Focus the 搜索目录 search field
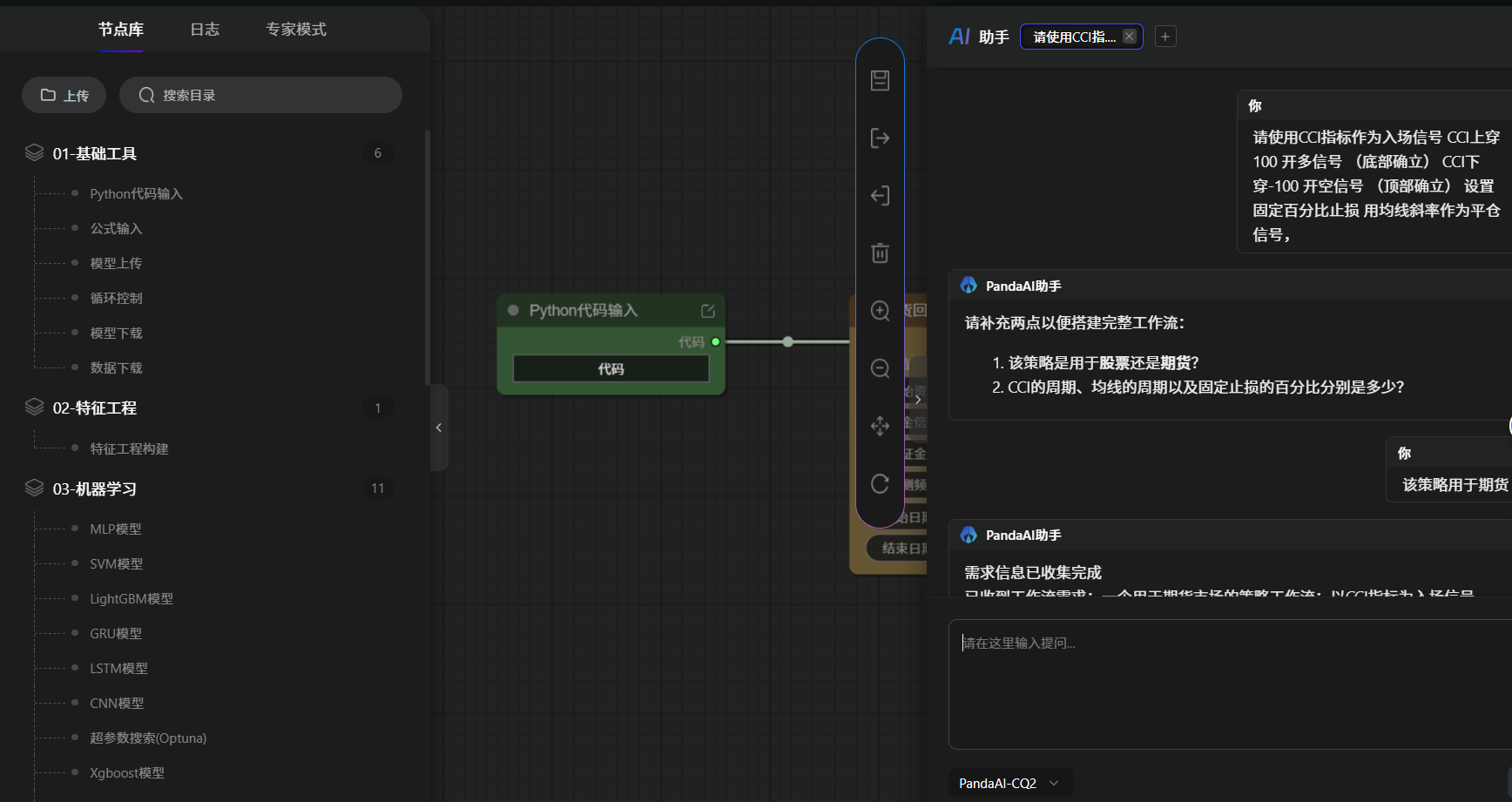Viewport: 1512px width, 802px height. 260,95
